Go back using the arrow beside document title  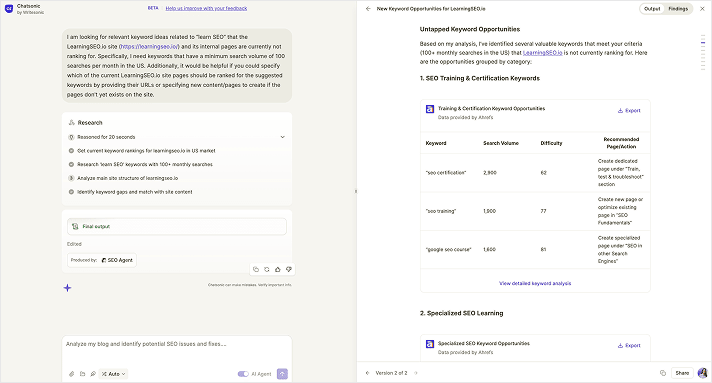click(x=368, y=9)
